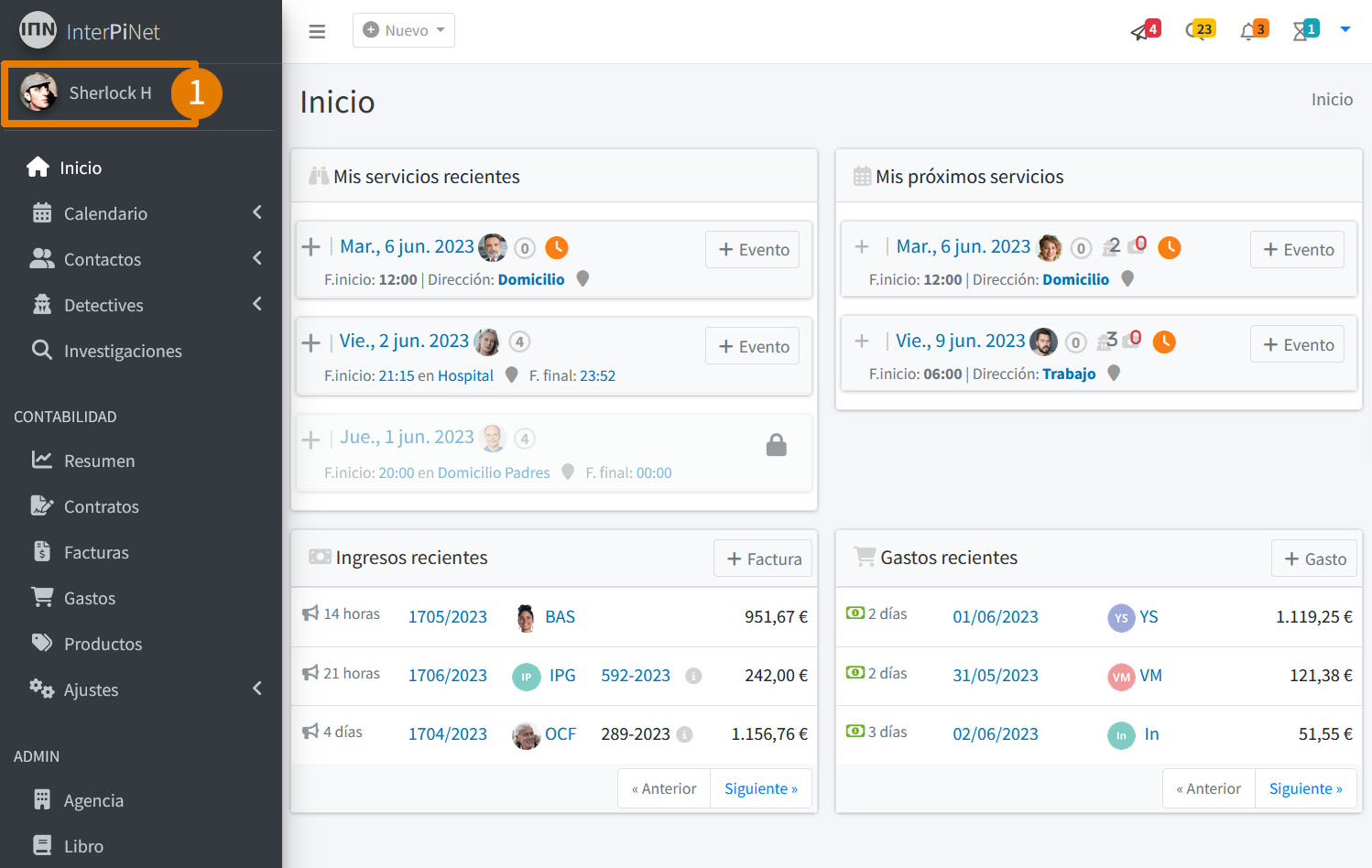Click orange clock on recent Mar., 6 jun. service
Viewport: 1372px width, 868px height.
pos(557,247)
